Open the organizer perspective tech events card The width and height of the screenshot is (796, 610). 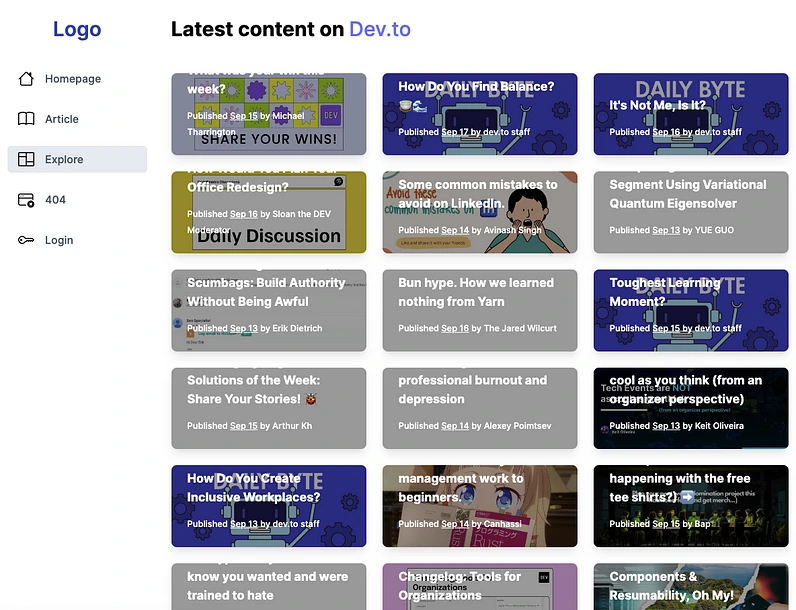pyautogui.click(x=691, y=408)
